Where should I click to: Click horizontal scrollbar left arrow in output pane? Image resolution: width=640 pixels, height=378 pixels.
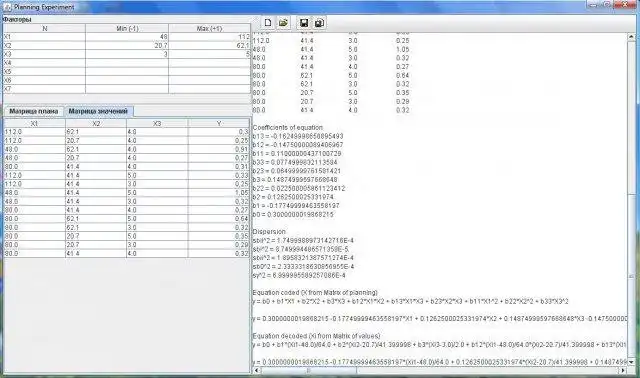coord(257,370)
